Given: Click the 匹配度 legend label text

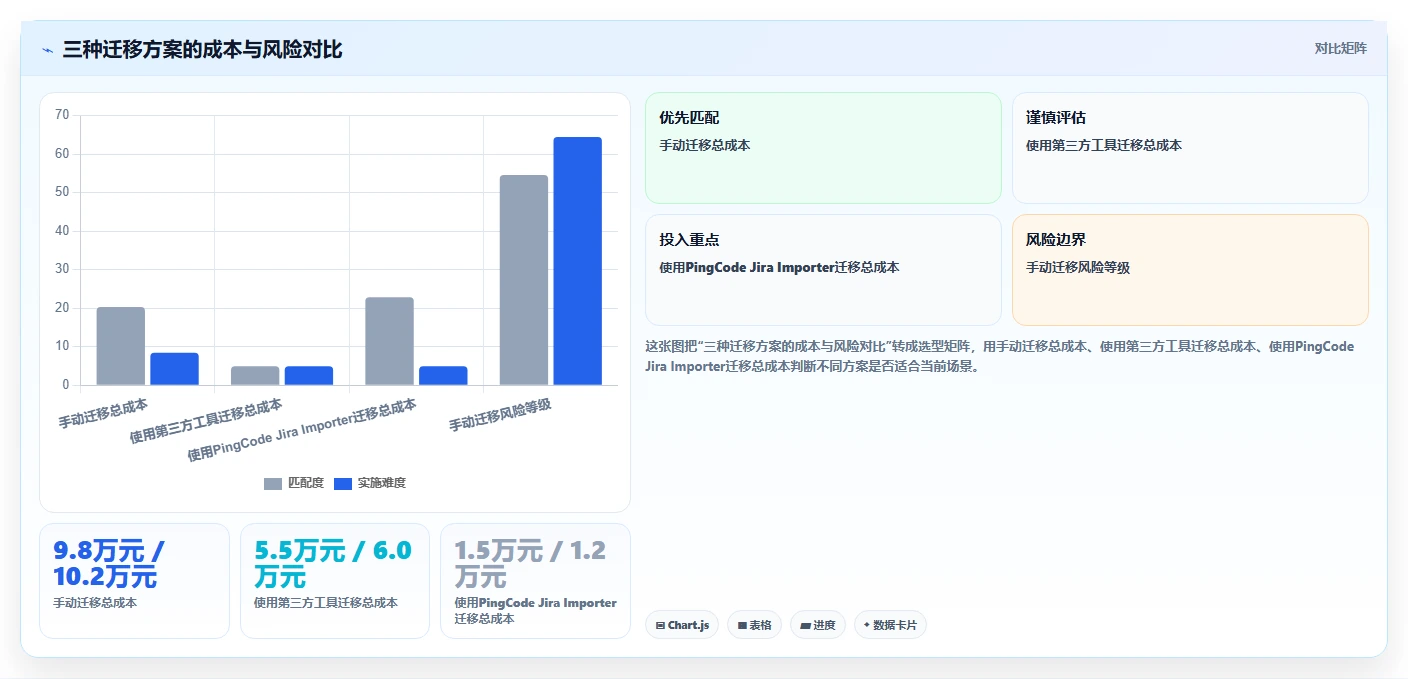Looking at the screenshot, I should pos(306,483).
